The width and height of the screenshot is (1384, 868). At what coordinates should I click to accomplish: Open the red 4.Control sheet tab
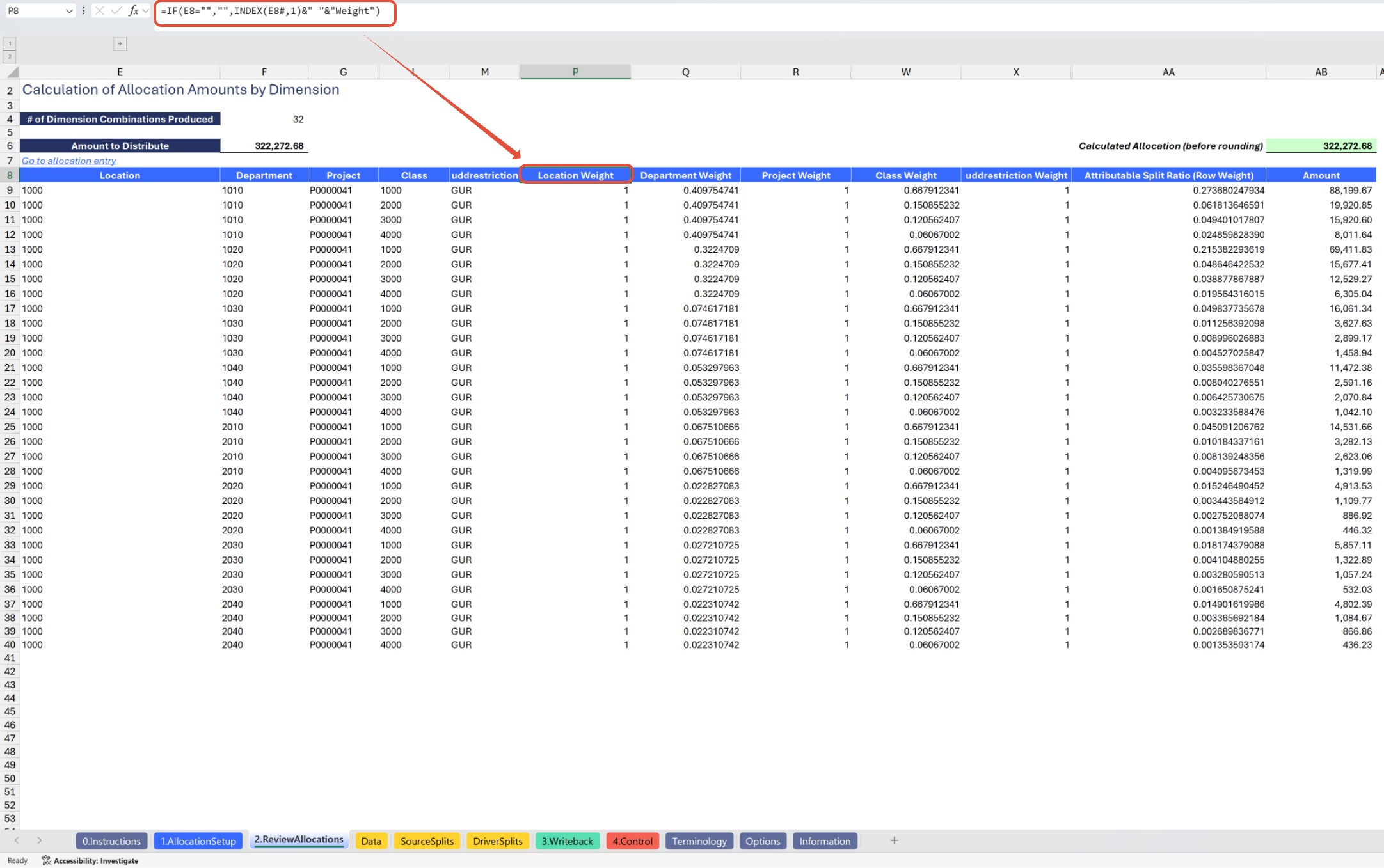(632, 841)
